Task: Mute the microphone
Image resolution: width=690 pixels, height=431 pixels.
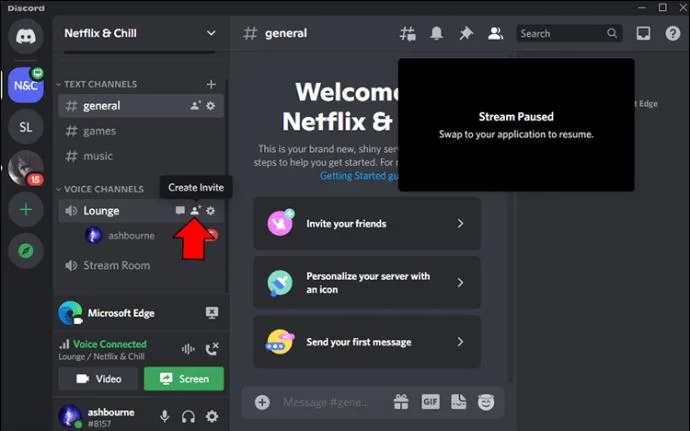Action: click(165, 416)
